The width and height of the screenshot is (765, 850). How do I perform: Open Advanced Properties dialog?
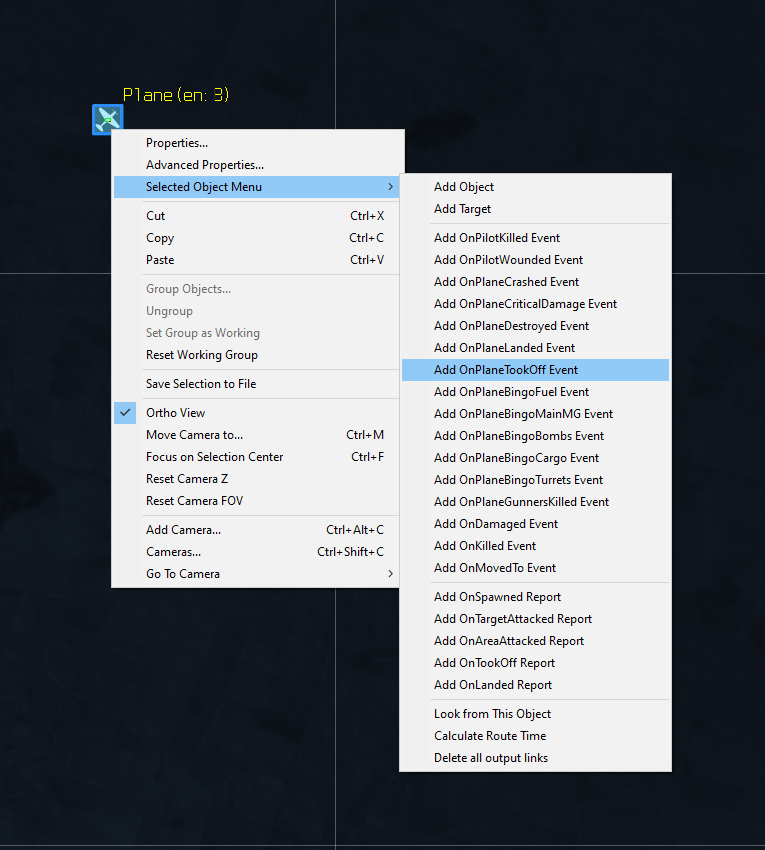pyautogui.click(x=205, y=165)
